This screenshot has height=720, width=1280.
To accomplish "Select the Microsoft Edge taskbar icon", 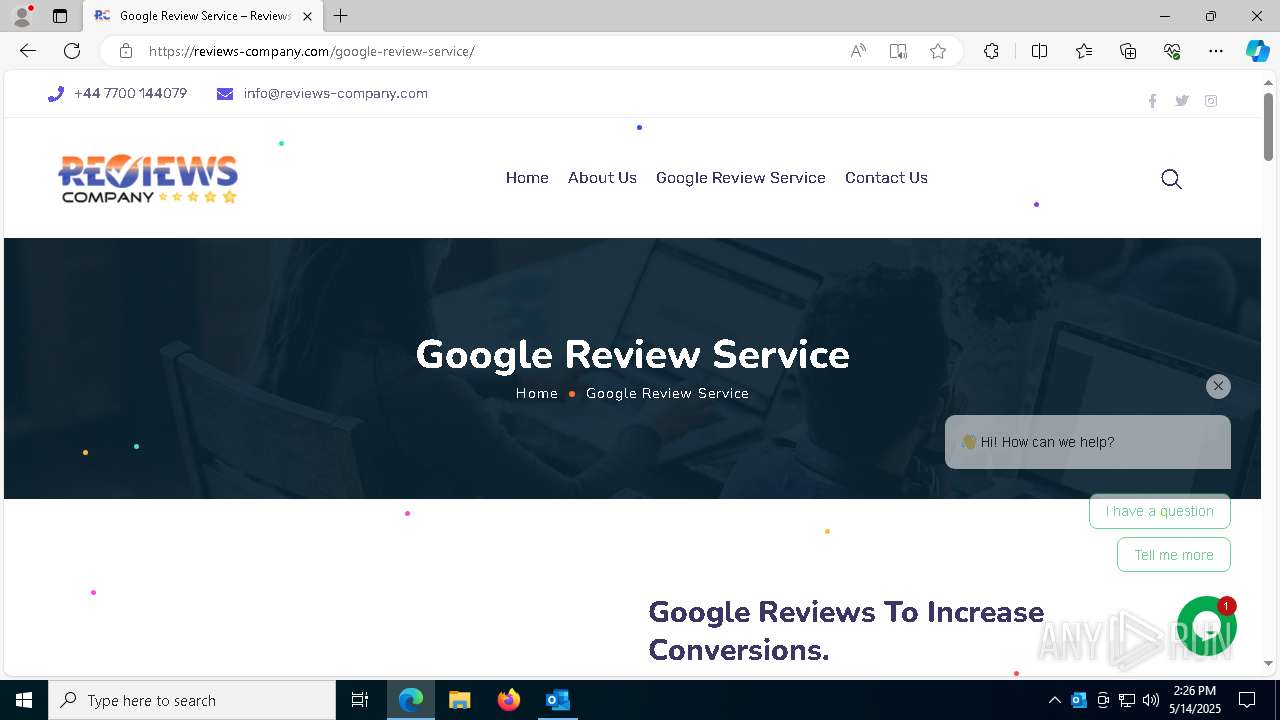I will (411, 700).
